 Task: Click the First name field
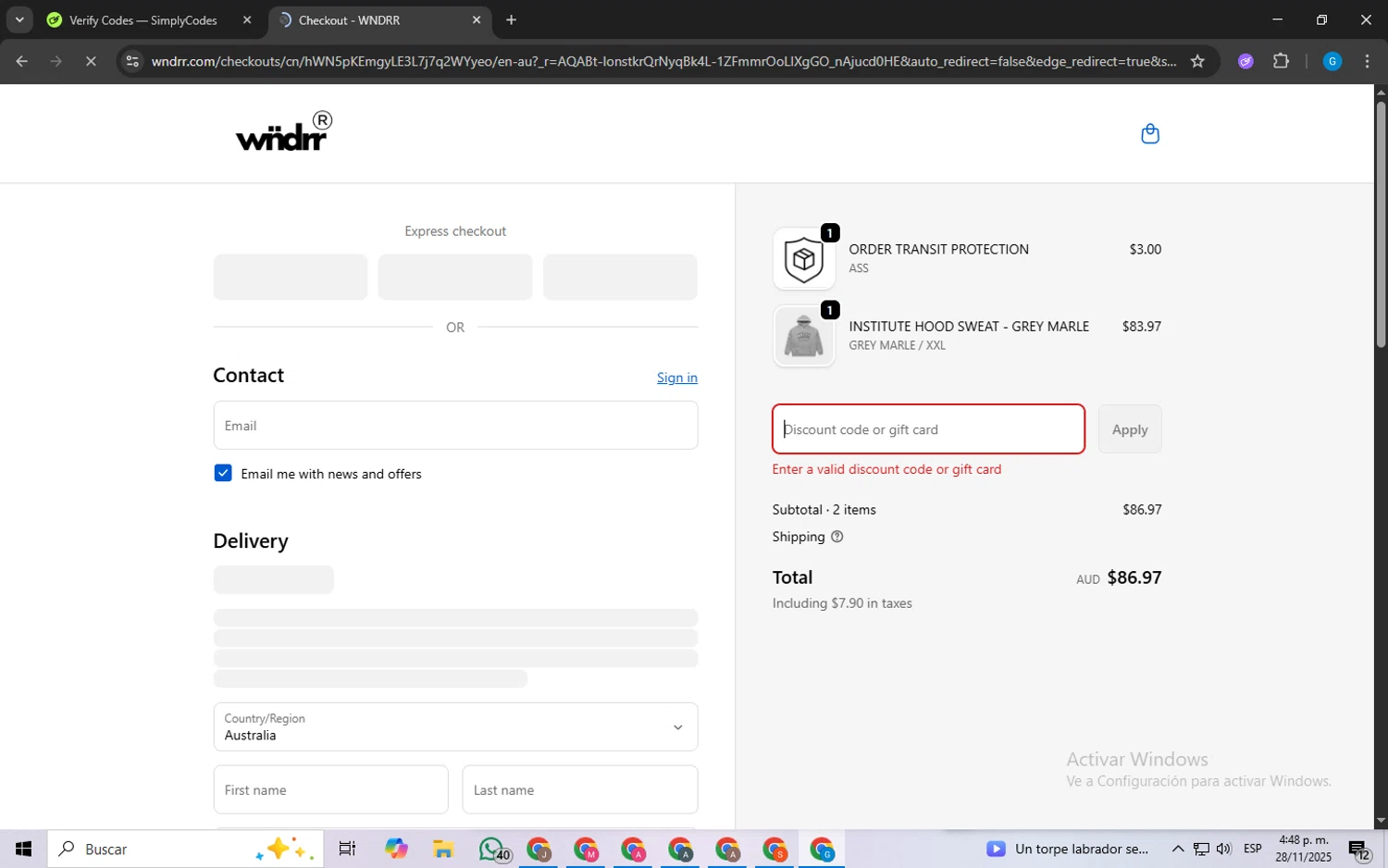pos(330,790)
